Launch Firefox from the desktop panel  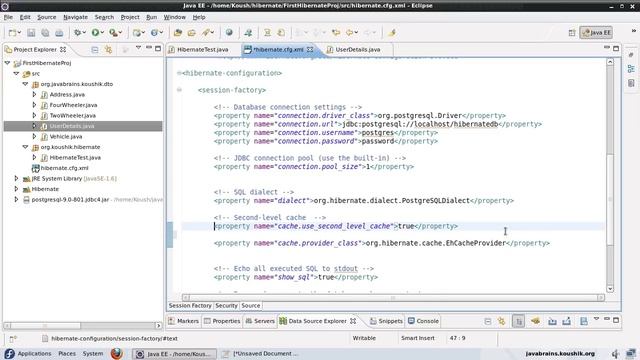[x=116, y=353]
